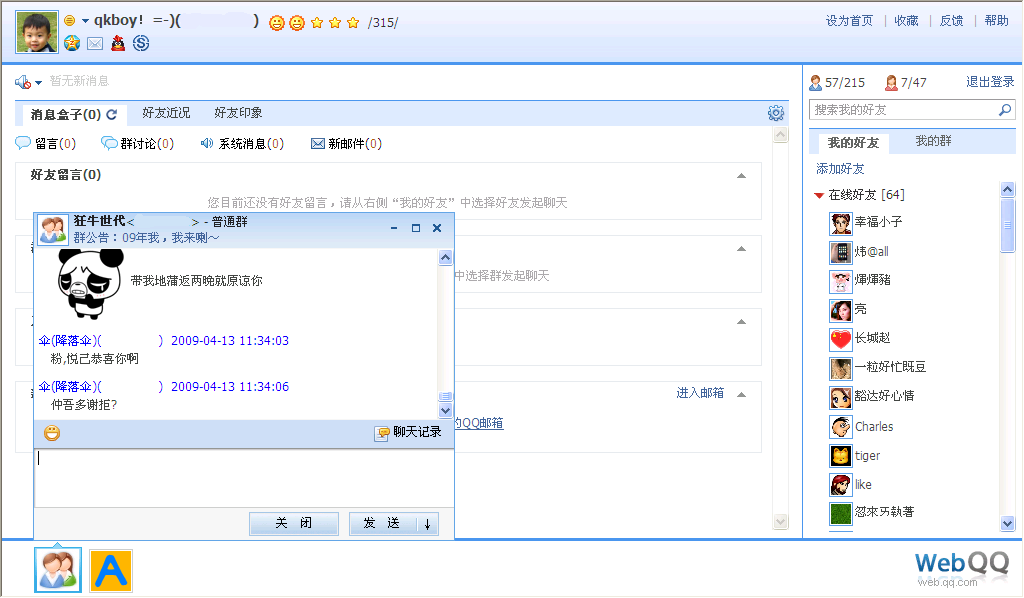
Task: Click the QQ mail envelope icon under username
Action: point(95,43)
